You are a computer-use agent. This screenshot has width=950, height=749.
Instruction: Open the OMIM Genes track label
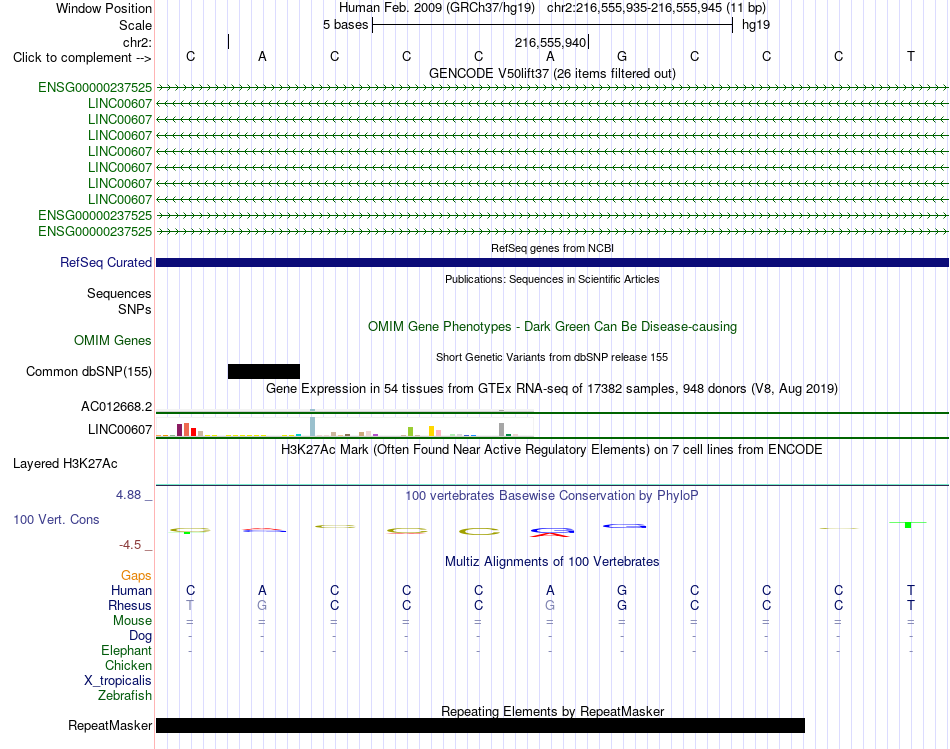[112, 341]
